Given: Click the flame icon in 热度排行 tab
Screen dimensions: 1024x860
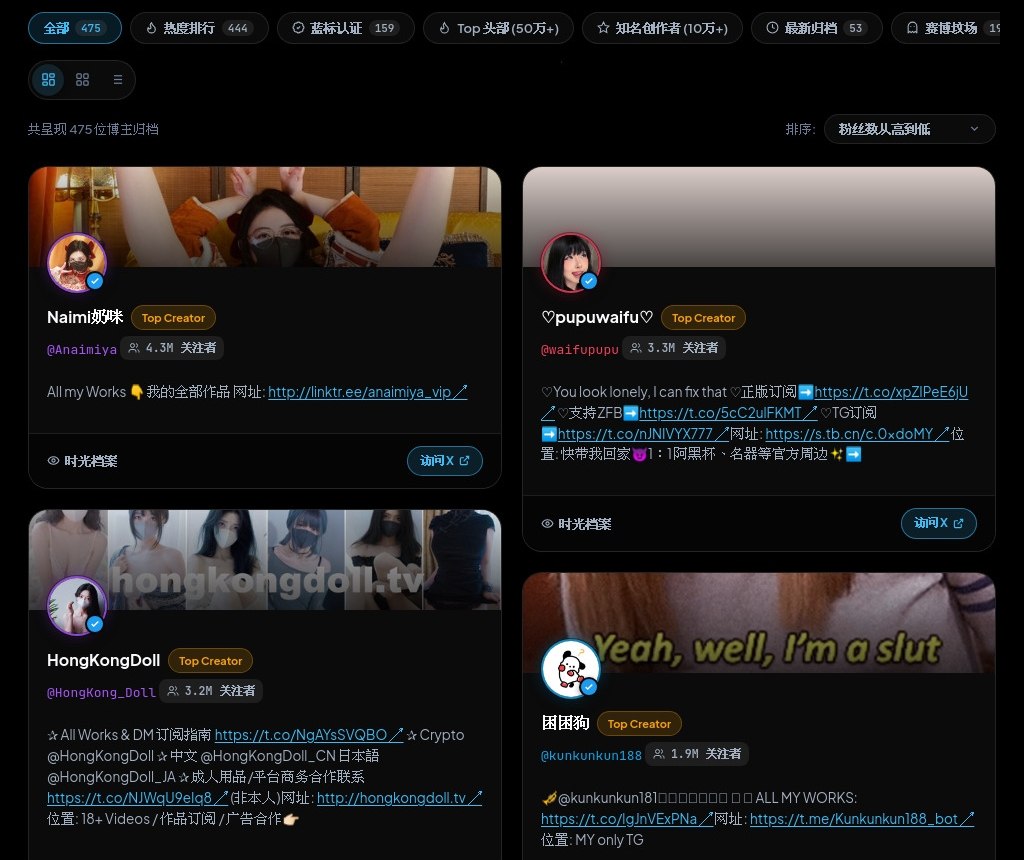Looking at the screenshot, I should [151, 28].
